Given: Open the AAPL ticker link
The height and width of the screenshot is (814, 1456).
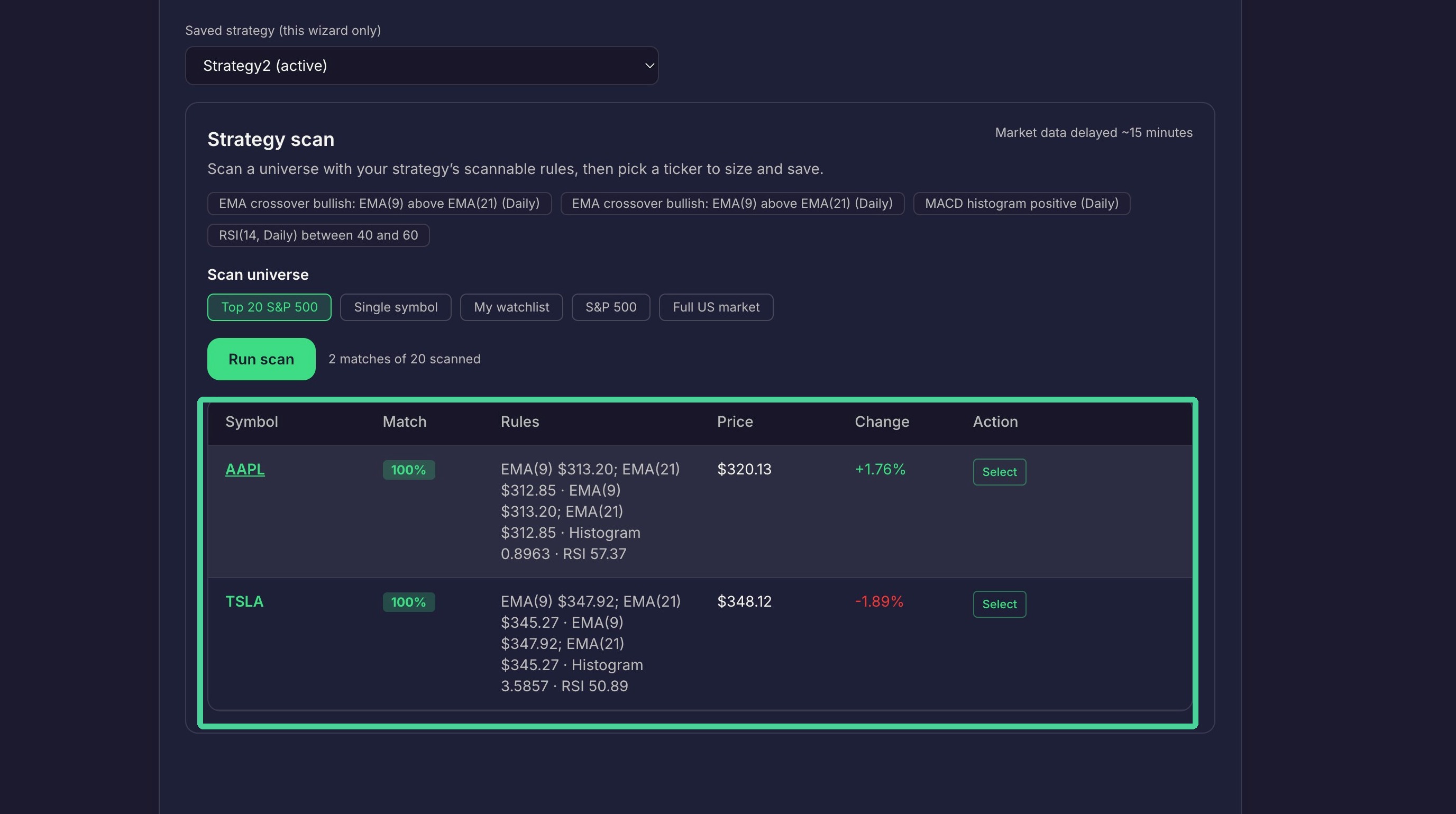Looking at the screenshot, I should coord(245,469).
